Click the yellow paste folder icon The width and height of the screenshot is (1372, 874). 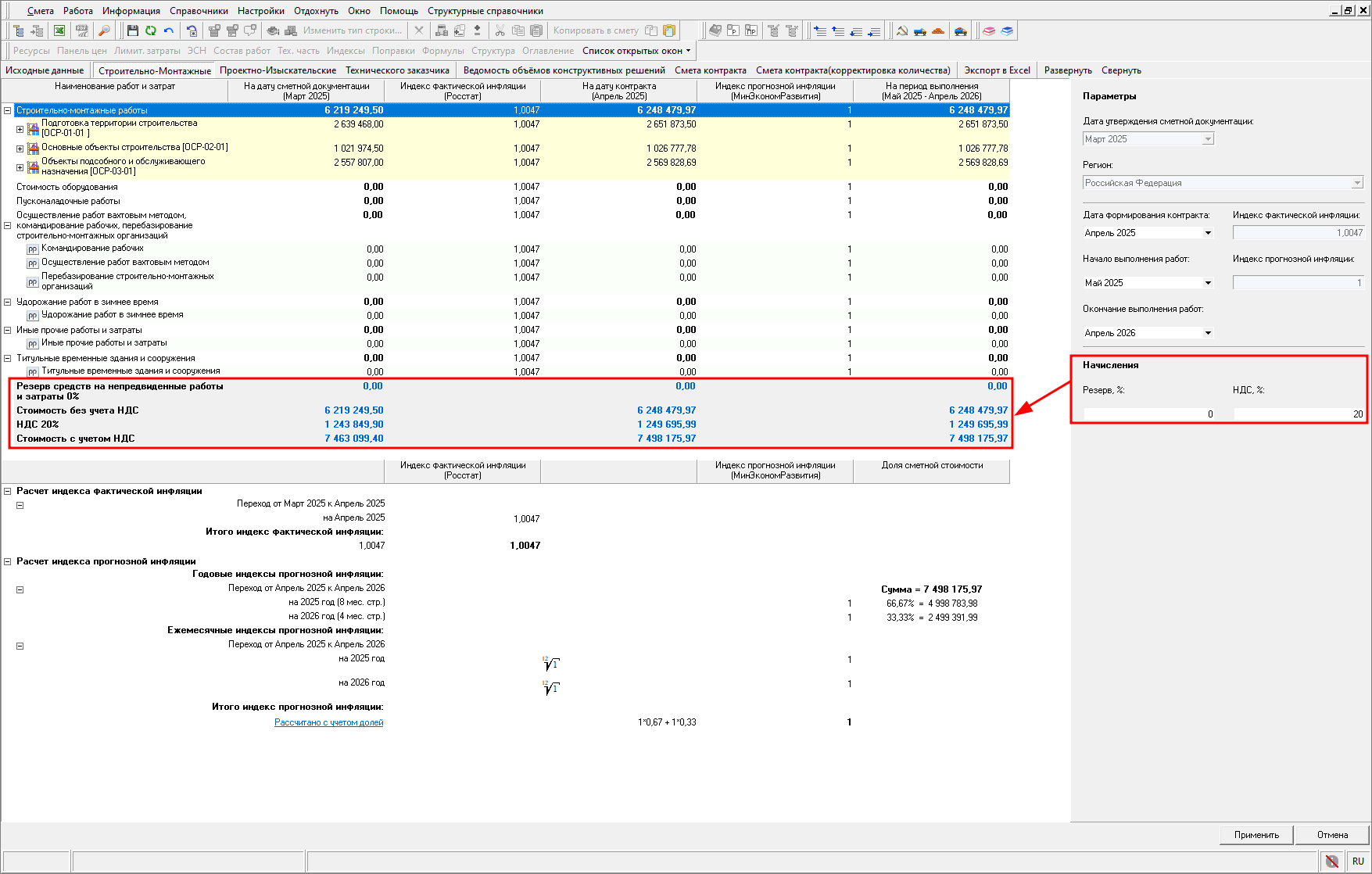[669, 30]
